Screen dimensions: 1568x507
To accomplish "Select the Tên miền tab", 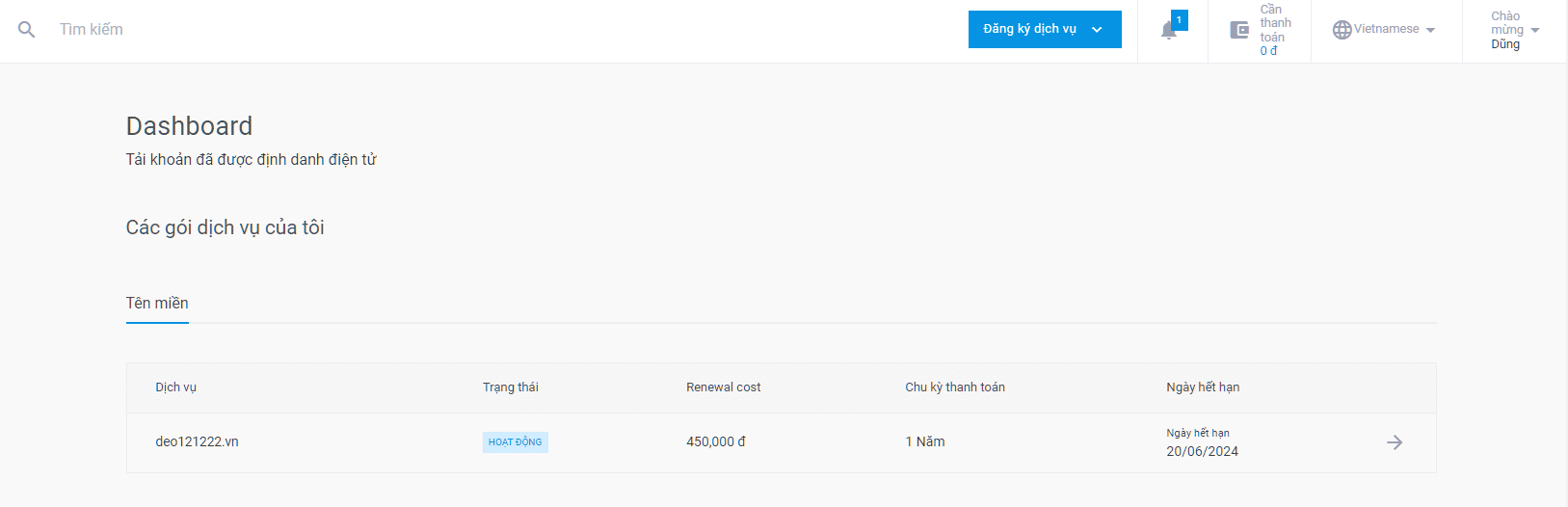I will pos(157,304).
